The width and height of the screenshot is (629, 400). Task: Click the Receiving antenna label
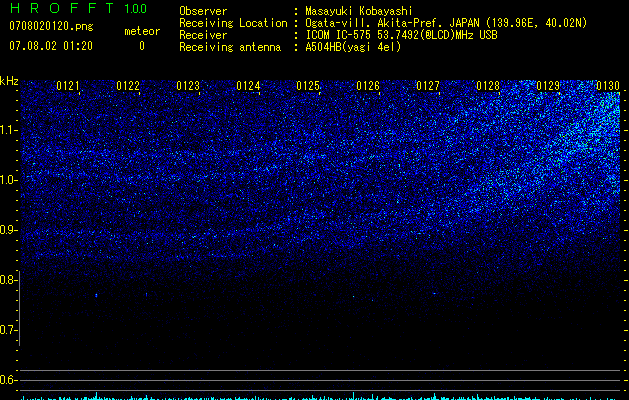(230, 47)
